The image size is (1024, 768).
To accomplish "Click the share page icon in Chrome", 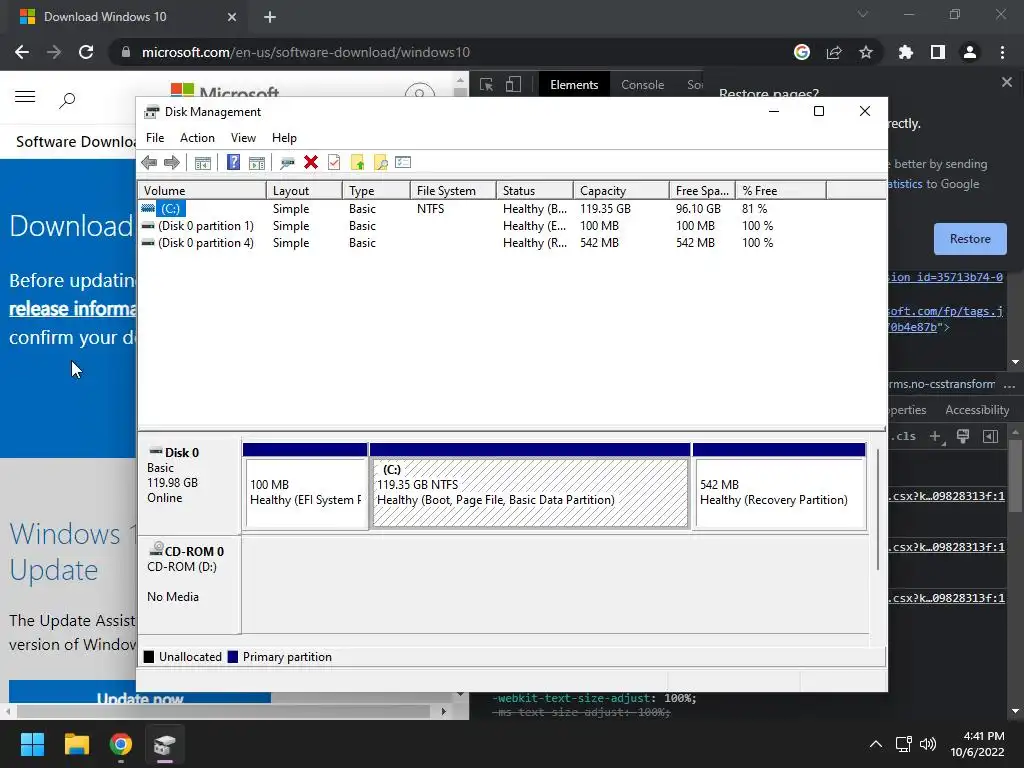I will tap(834, 52).
